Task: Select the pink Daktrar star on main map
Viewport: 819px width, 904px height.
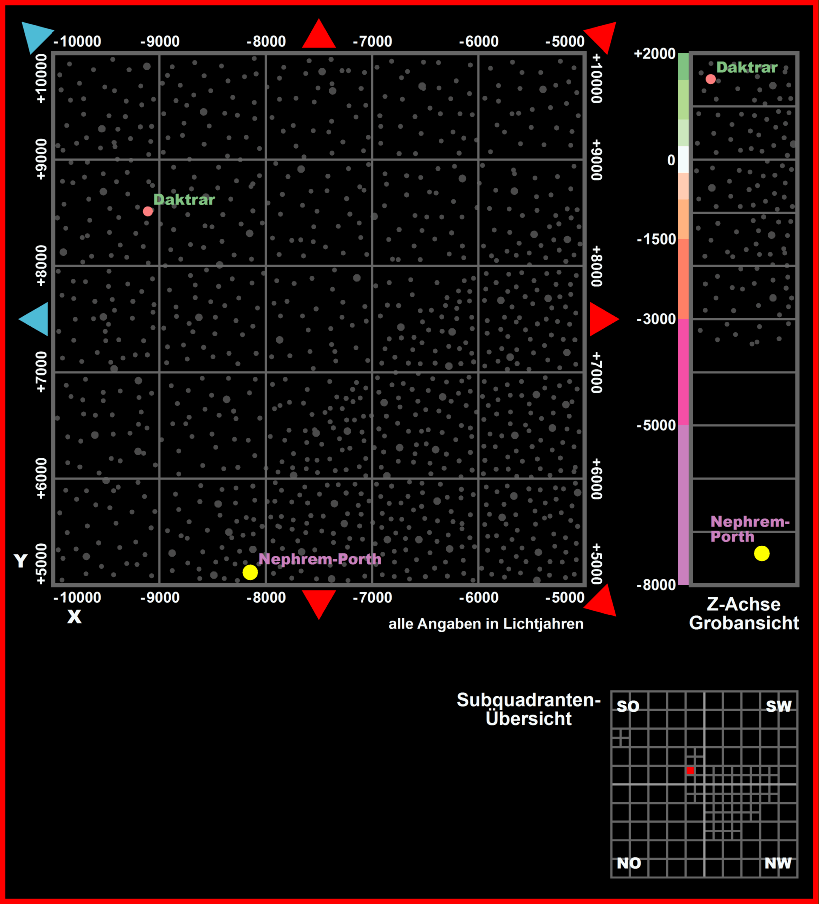Action: tap(148, 211)
